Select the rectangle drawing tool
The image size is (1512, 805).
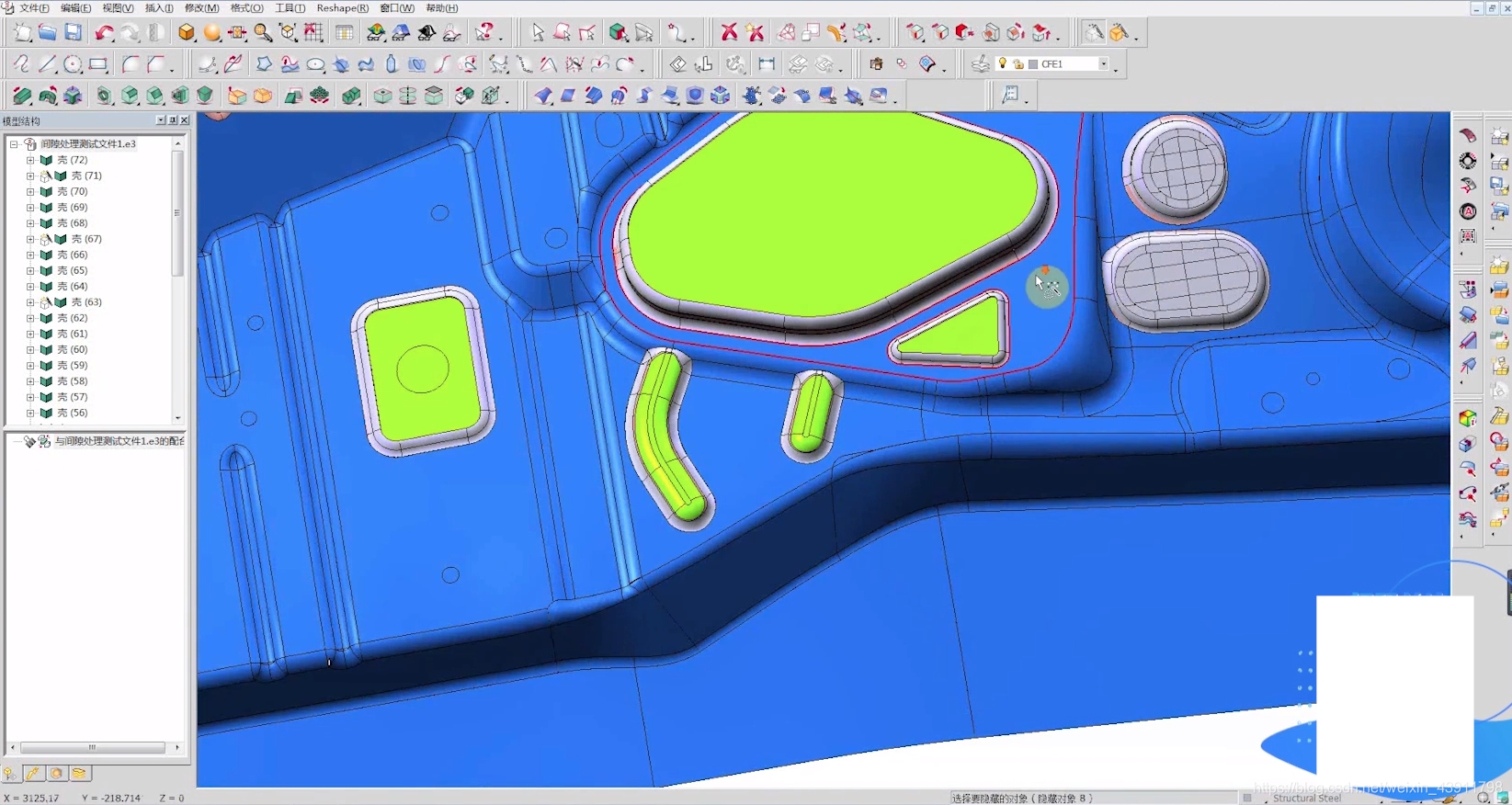click(x=98, y=64)
